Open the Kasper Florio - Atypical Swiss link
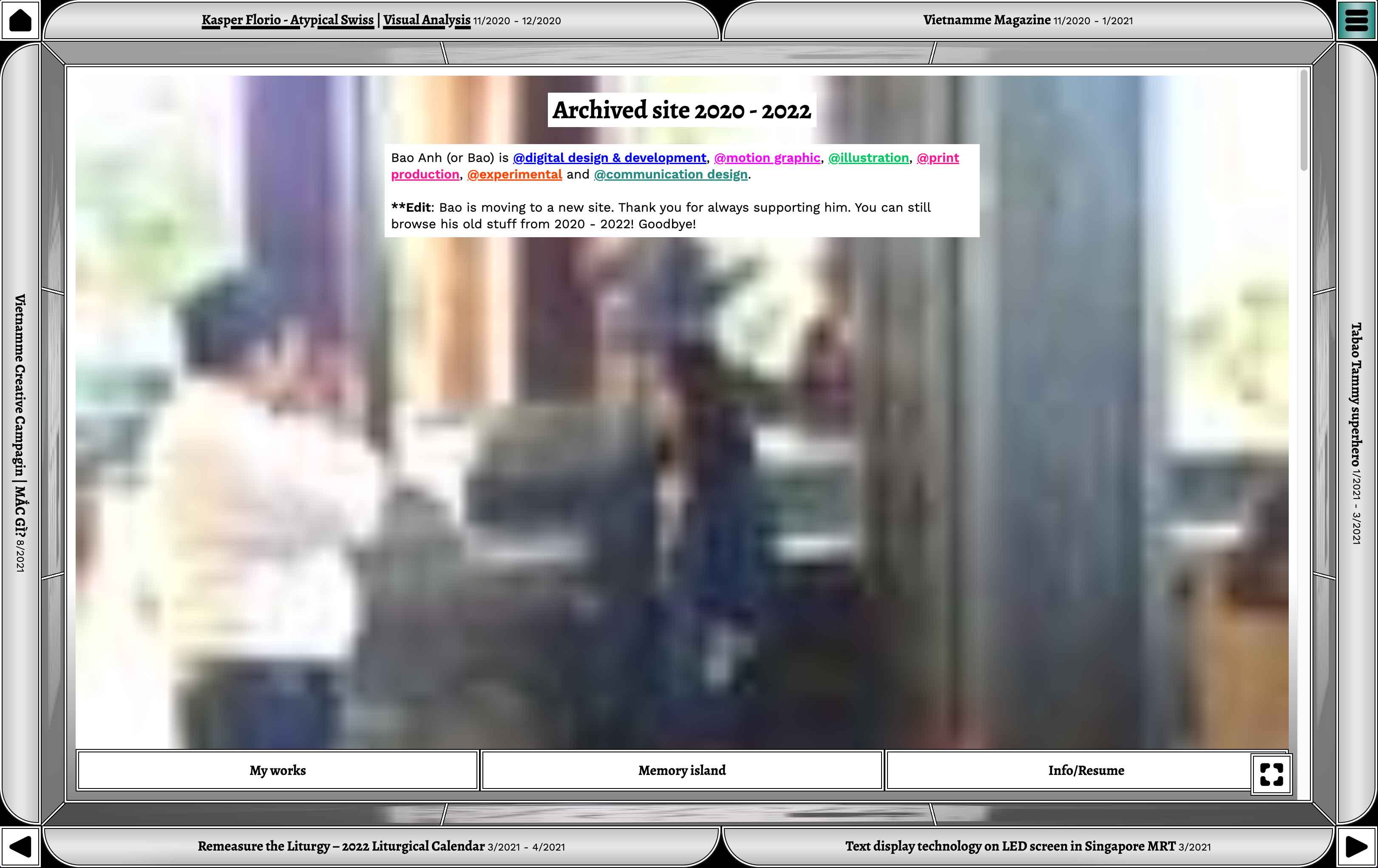The width and height of the screenshot is (1378, 868). 287,20
